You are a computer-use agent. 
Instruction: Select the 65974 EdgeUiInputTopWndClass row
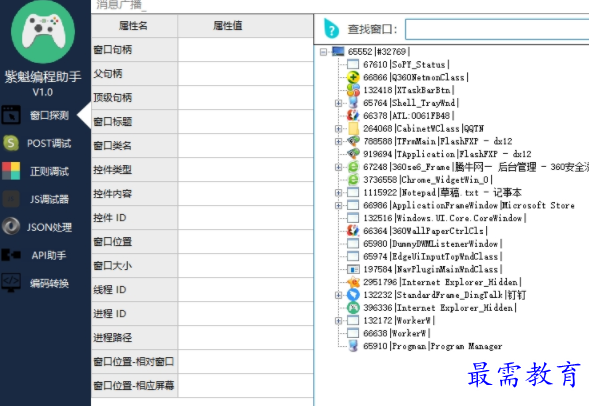(x=432, y=257)
